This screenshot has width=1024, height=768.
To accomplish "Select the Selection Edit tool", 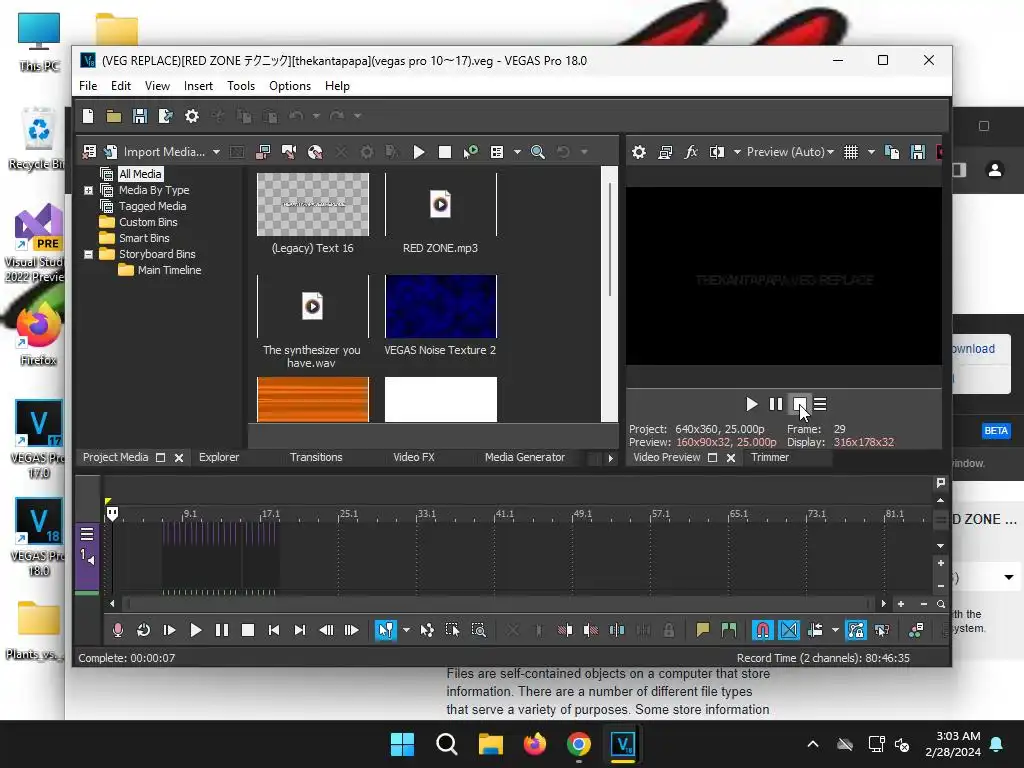I will click(452, 630).
